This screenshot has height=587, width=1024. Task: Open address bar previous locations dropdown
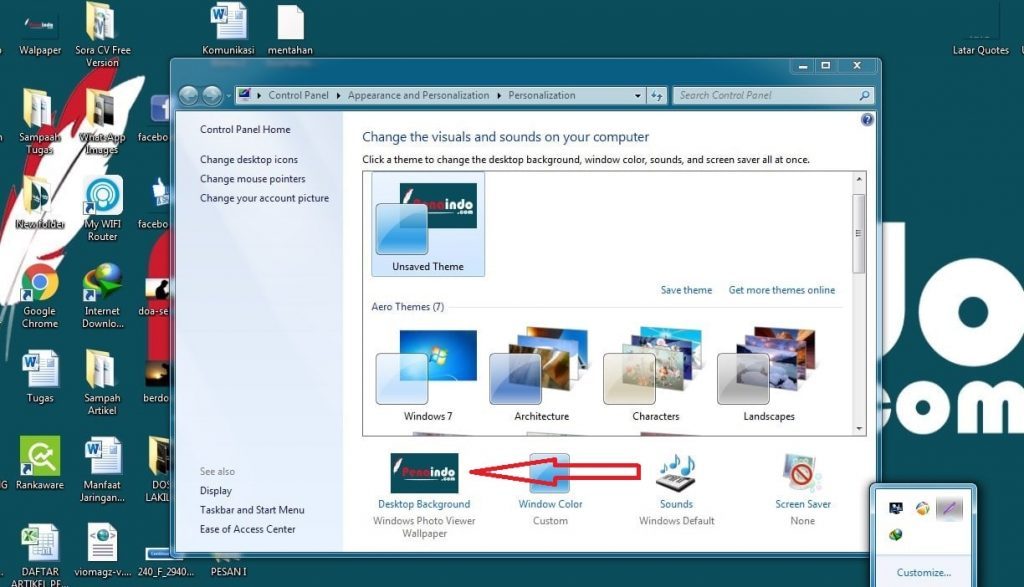click(x=638, y=95)
